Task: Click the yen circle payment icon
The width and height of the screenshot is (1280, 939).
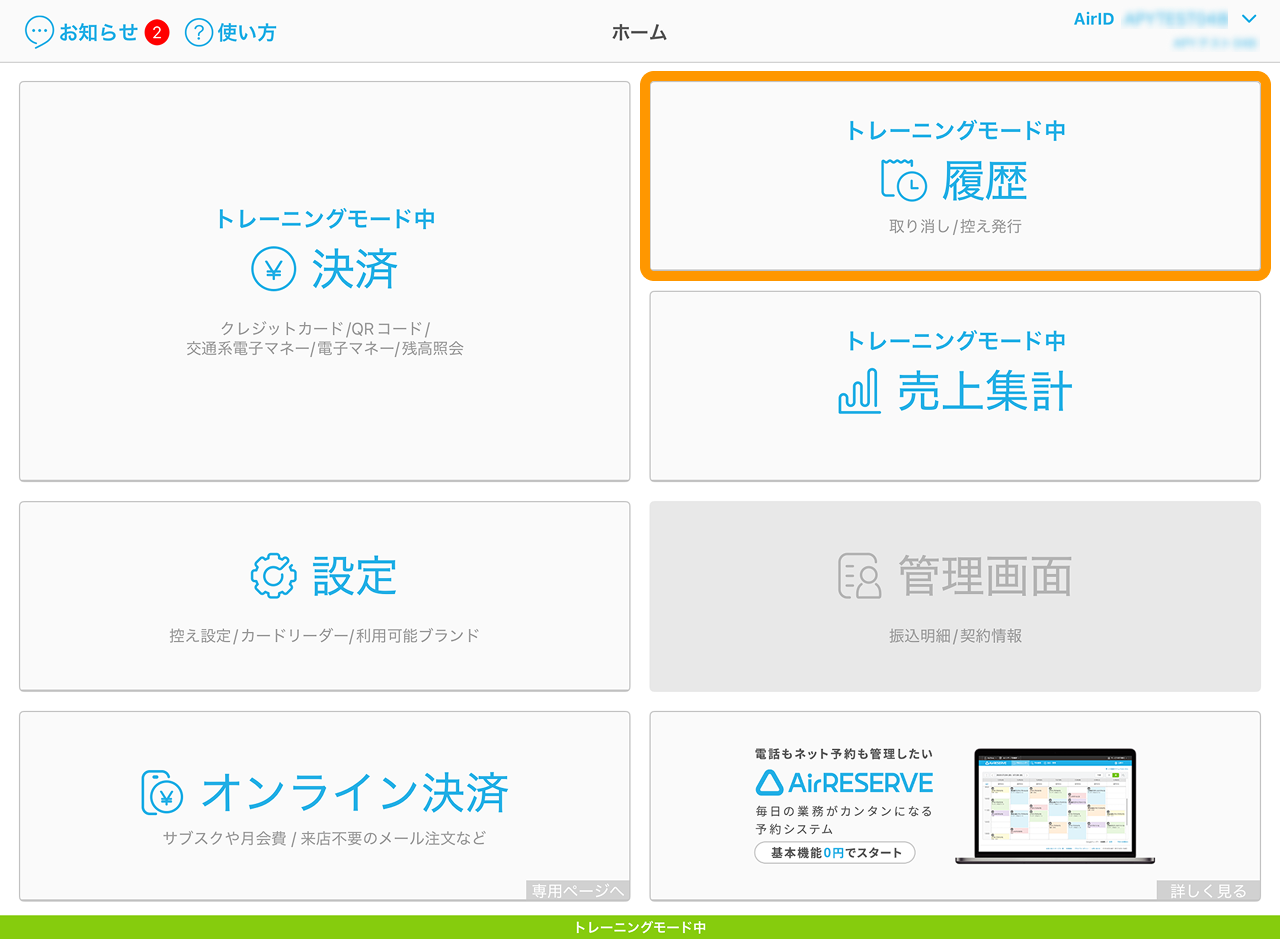Action: (x=273, y=269)
